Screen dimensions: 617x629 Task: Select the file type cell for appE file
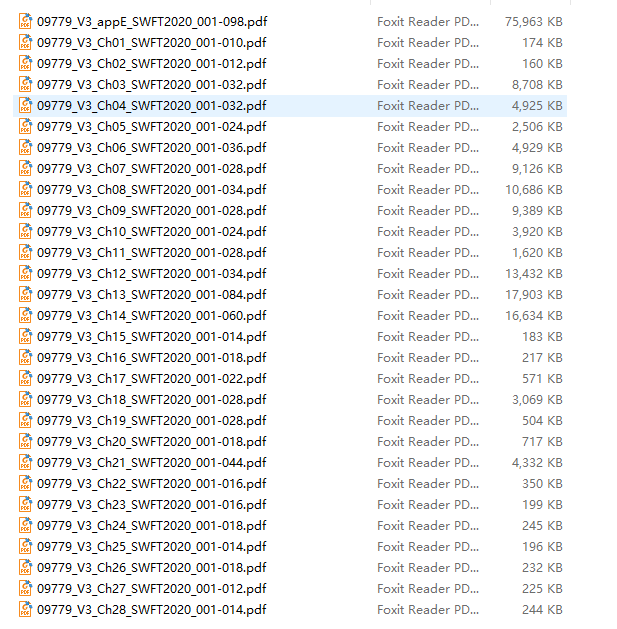pos(428,22)
